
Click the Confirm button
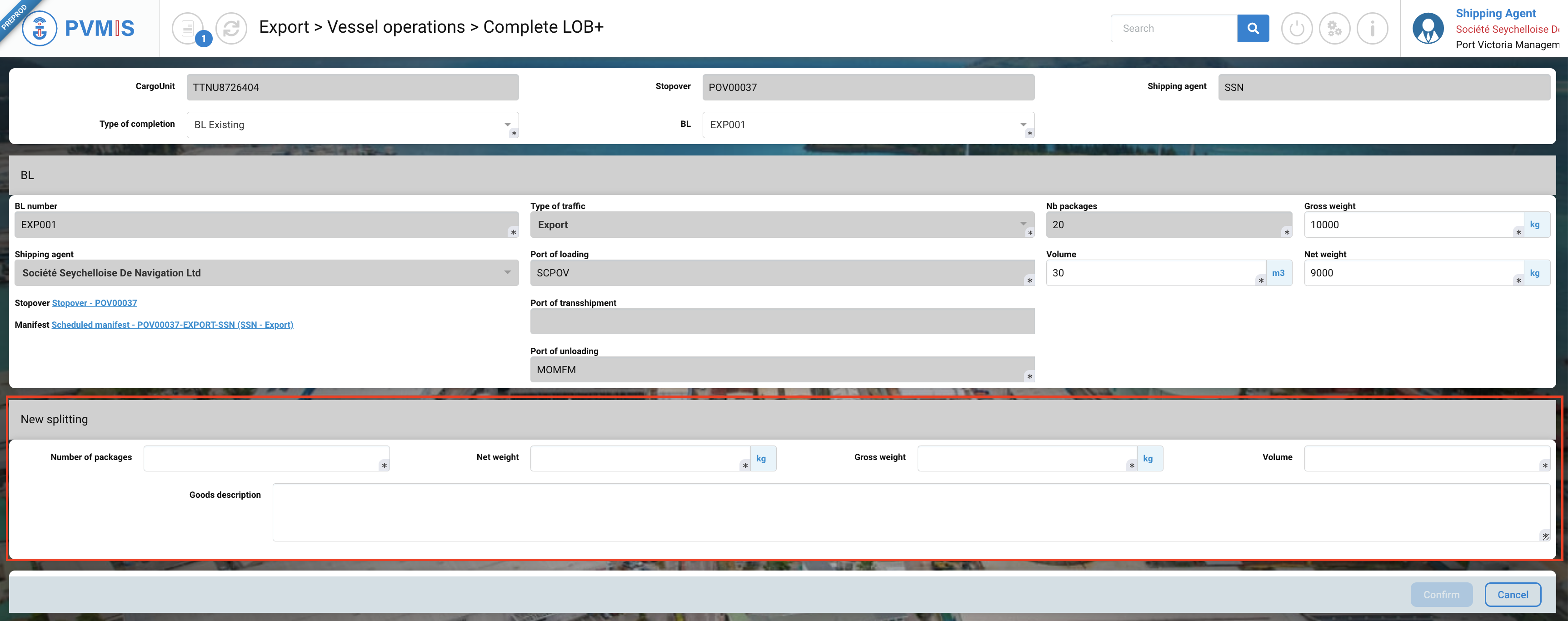point(1441,594)
